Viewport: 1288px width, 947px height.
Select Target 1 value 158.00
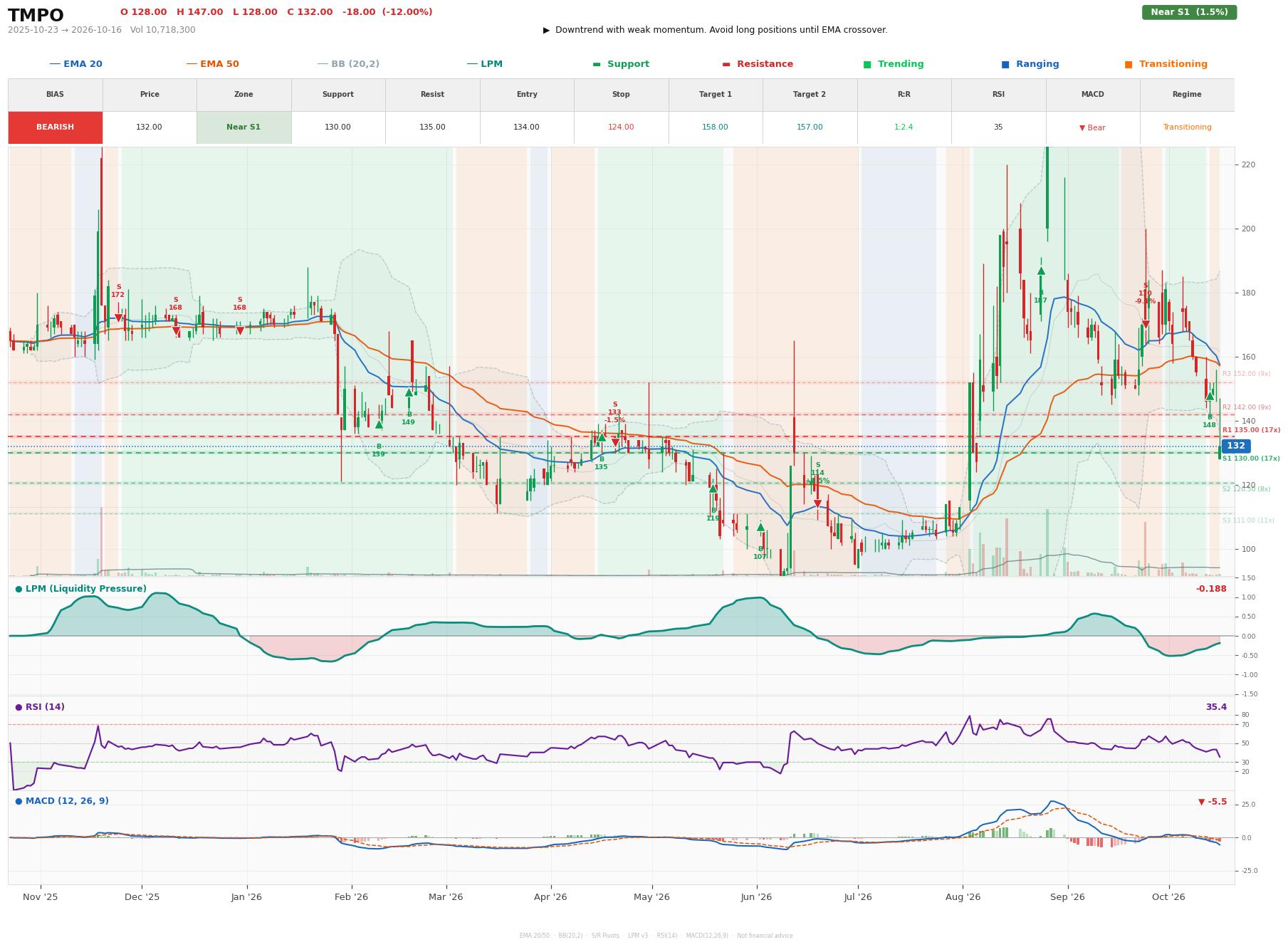tap(715, 127)
